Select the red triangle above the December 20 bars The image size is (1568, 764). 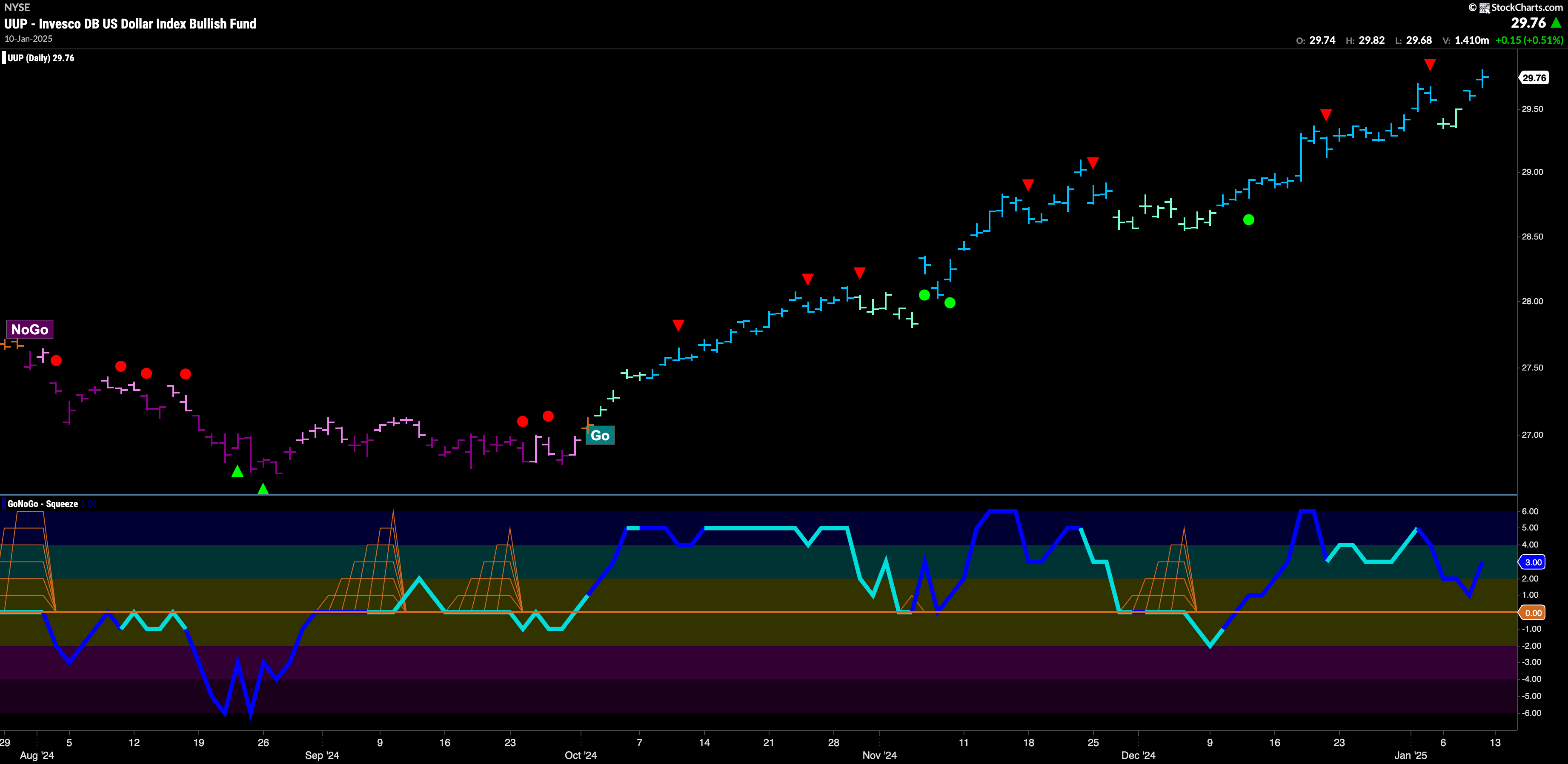1326,115
